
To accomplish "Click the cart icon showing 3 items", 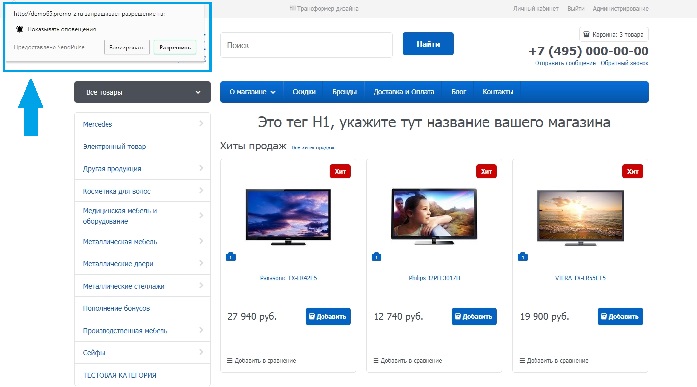I will coord(586,34).
